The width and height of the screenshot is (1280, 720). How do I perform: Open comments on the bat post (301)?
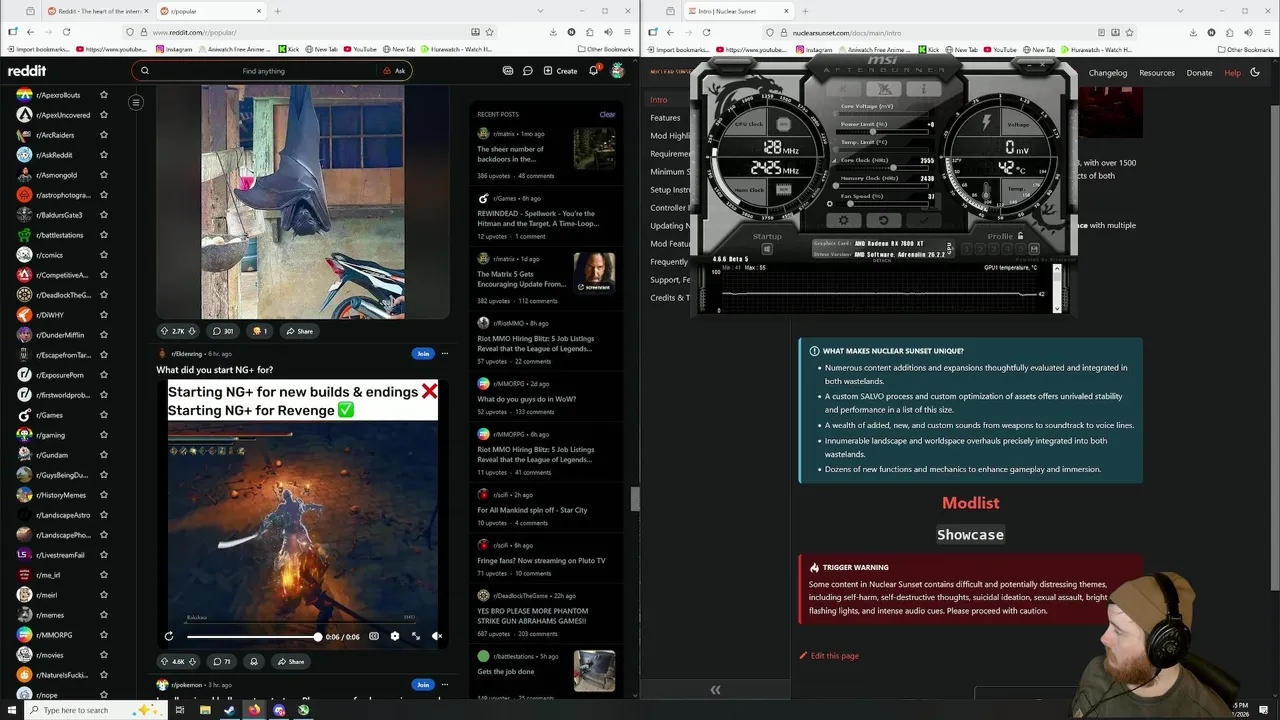(223, 331)
